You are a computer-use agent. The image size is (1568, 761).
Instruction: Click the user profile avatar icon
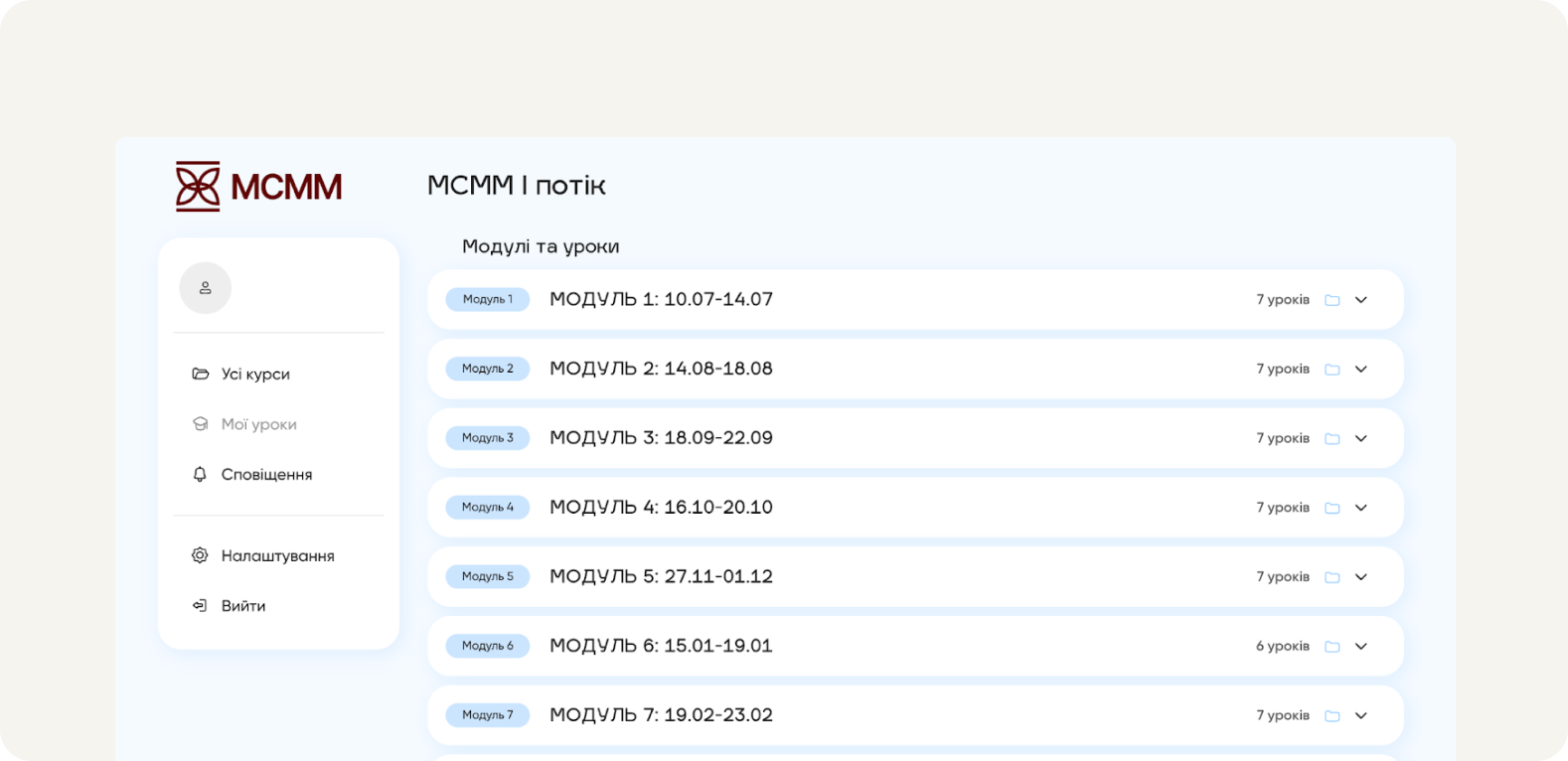click(205, 287)
